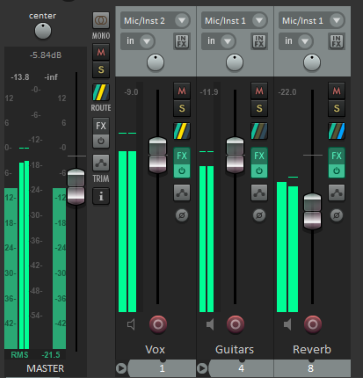Solo the Reverb track

click(x=336, y=108)
